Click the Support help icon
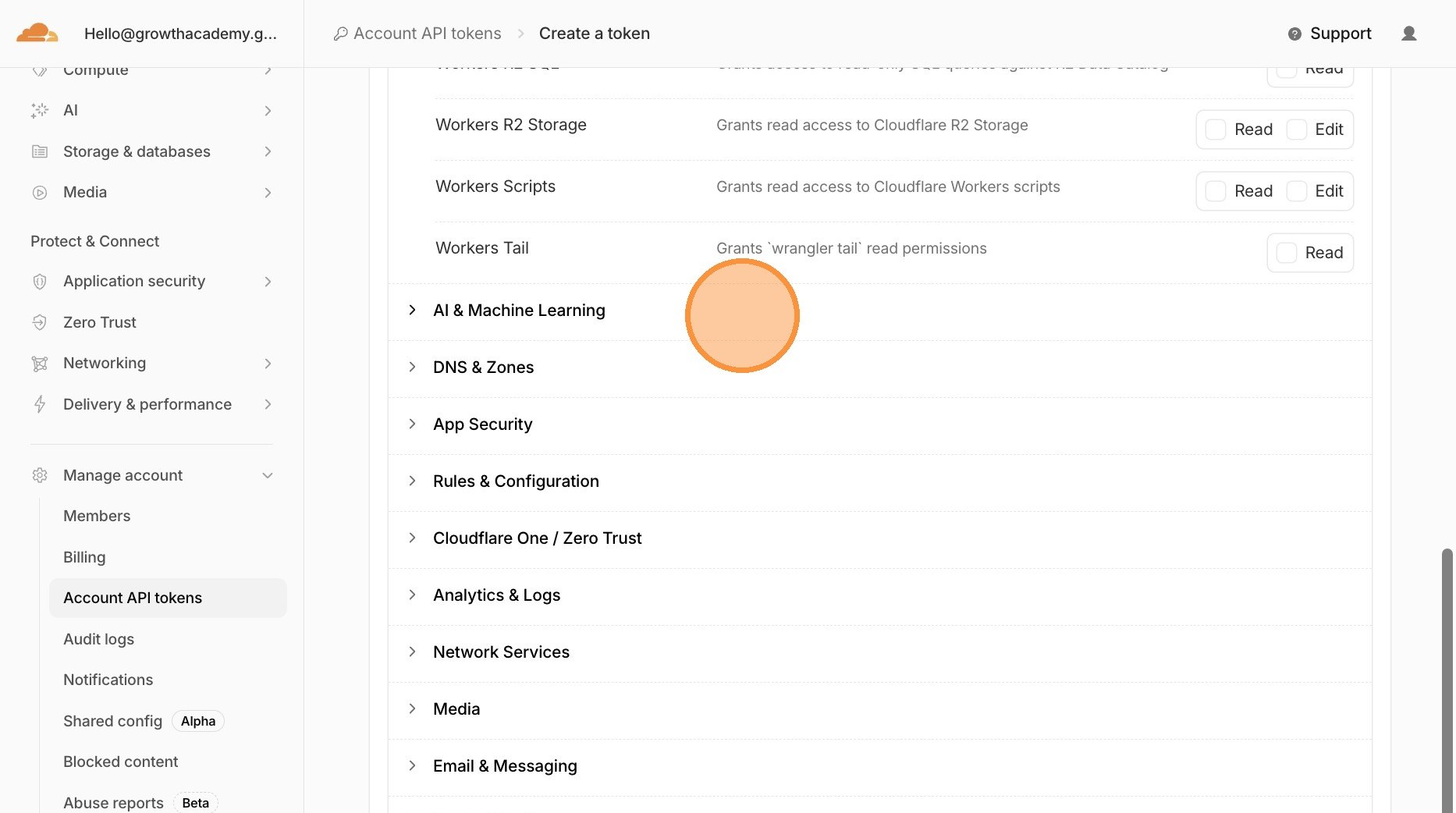 (x=1294, y=34)
